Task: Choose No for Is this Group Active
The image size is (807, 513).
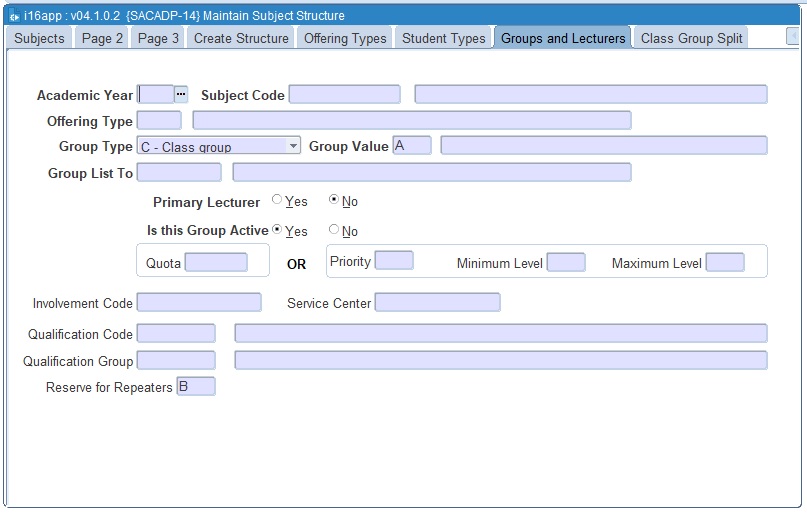Action: pos(334,230)
